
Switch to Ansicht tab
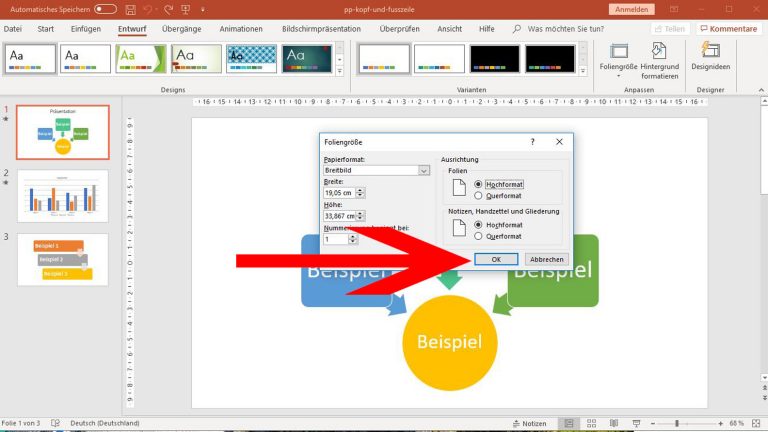450,29
